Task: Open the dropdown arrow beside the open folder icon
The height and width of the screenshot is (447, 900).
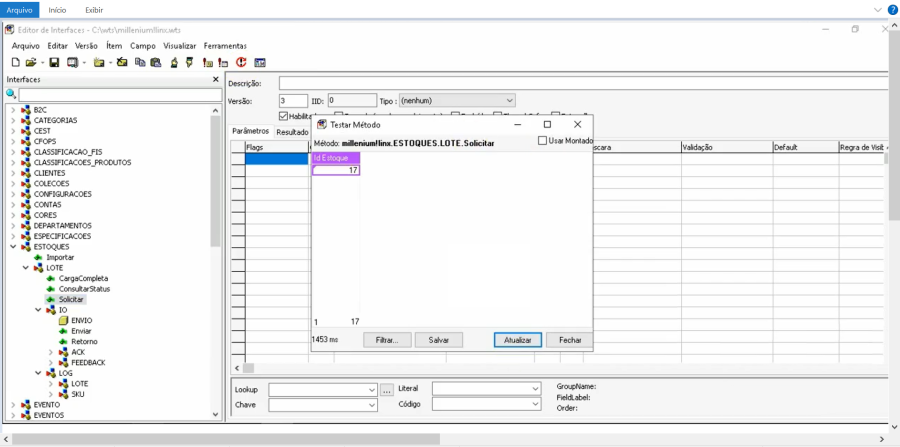Action: pos(42,63)
